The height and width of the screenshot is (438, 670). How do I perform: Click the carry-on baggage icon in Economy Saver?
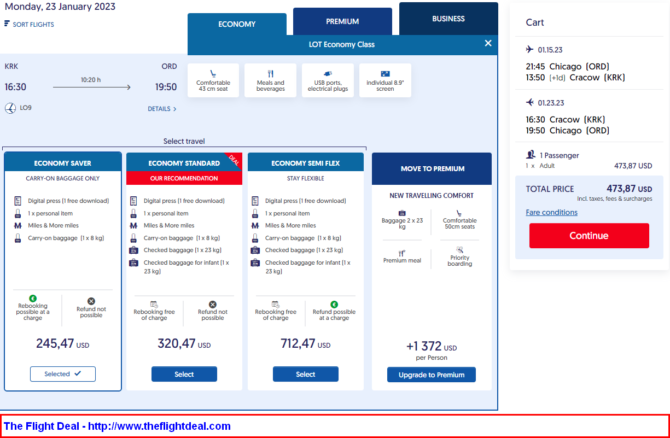tap(18, 238)
